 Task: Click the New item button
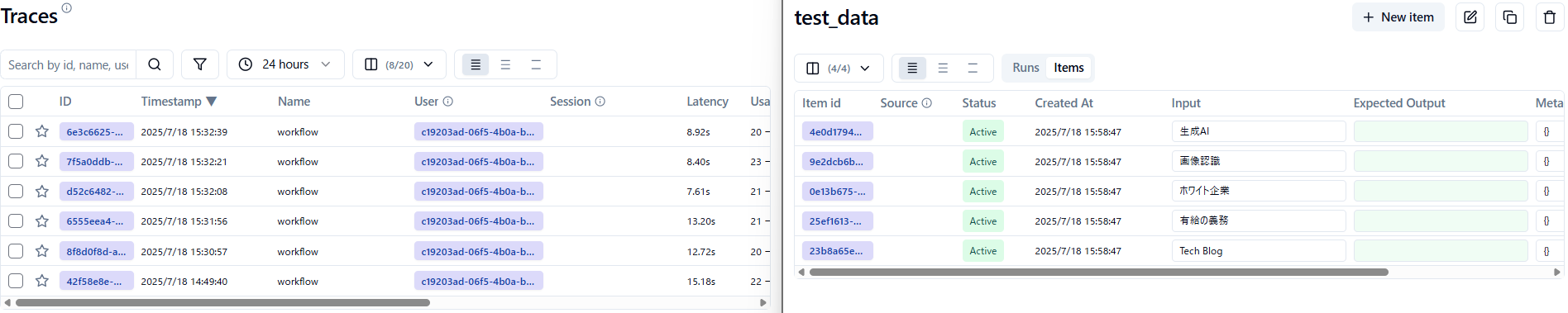pyautogui.click(x=1398, y=17)
